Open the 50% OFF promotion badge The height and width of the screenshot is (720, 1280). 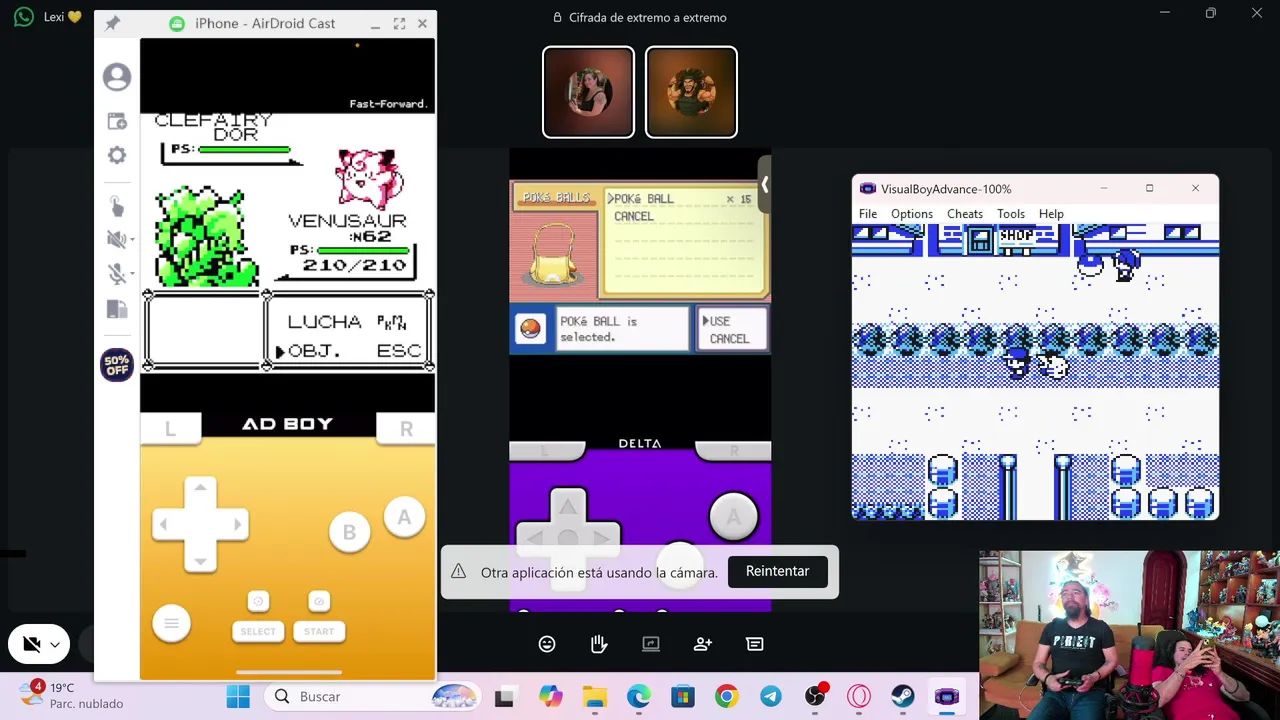(x=117, y=365)
